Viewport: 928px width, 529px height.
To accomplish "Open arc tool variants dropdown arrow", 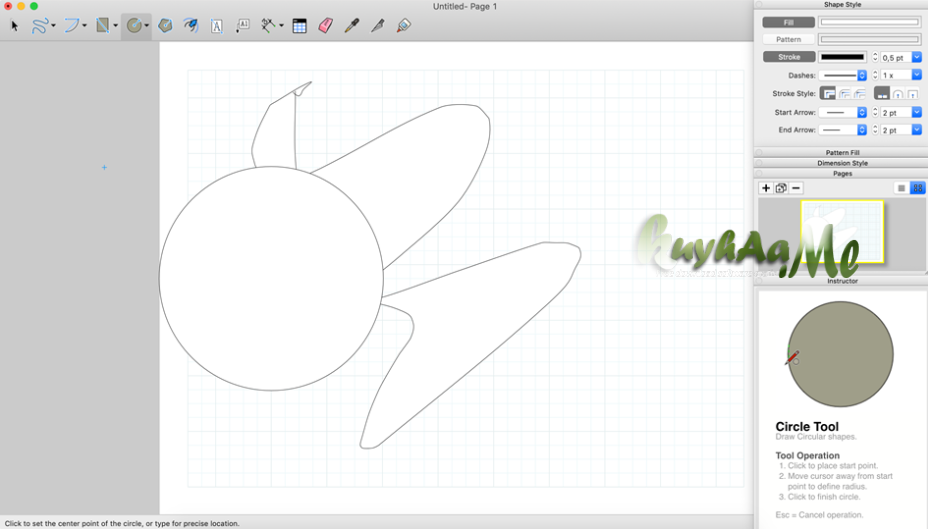I will pyautogui.click(x=84, y=25).
